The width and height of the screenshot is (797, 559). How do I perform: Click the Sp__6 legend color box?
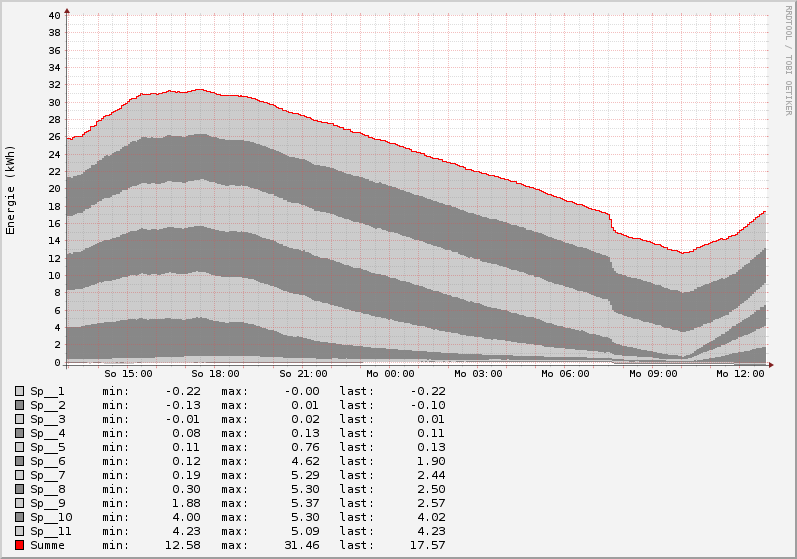(x=20, y=461)
